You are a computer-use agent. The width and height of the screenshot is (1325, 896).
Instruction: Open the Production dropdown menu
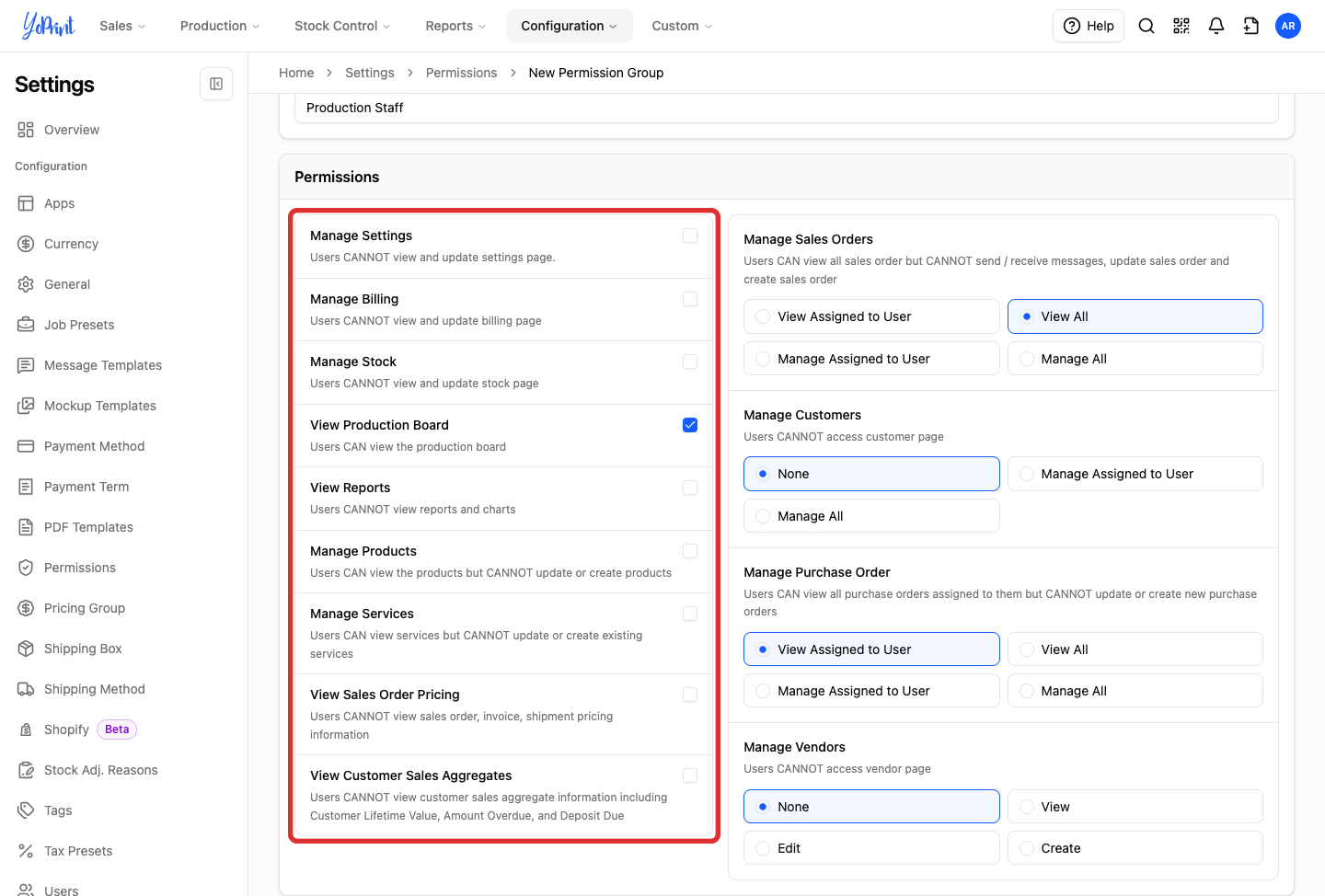(x=220, y=26)
